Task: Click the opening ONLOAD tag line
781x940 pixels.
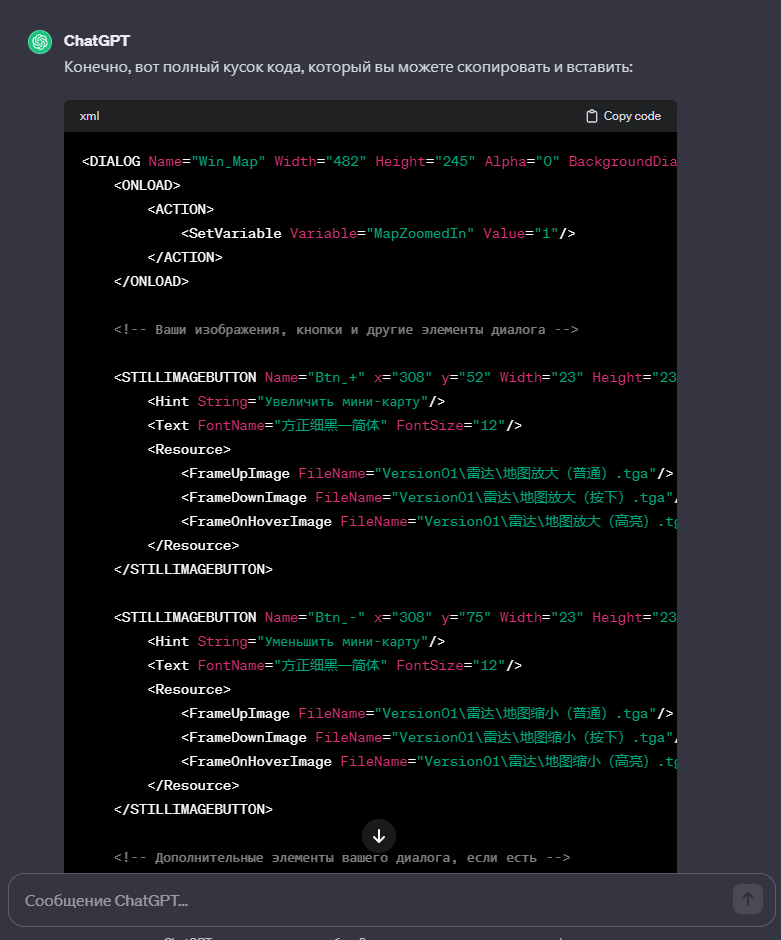Action: pos(147,186)
